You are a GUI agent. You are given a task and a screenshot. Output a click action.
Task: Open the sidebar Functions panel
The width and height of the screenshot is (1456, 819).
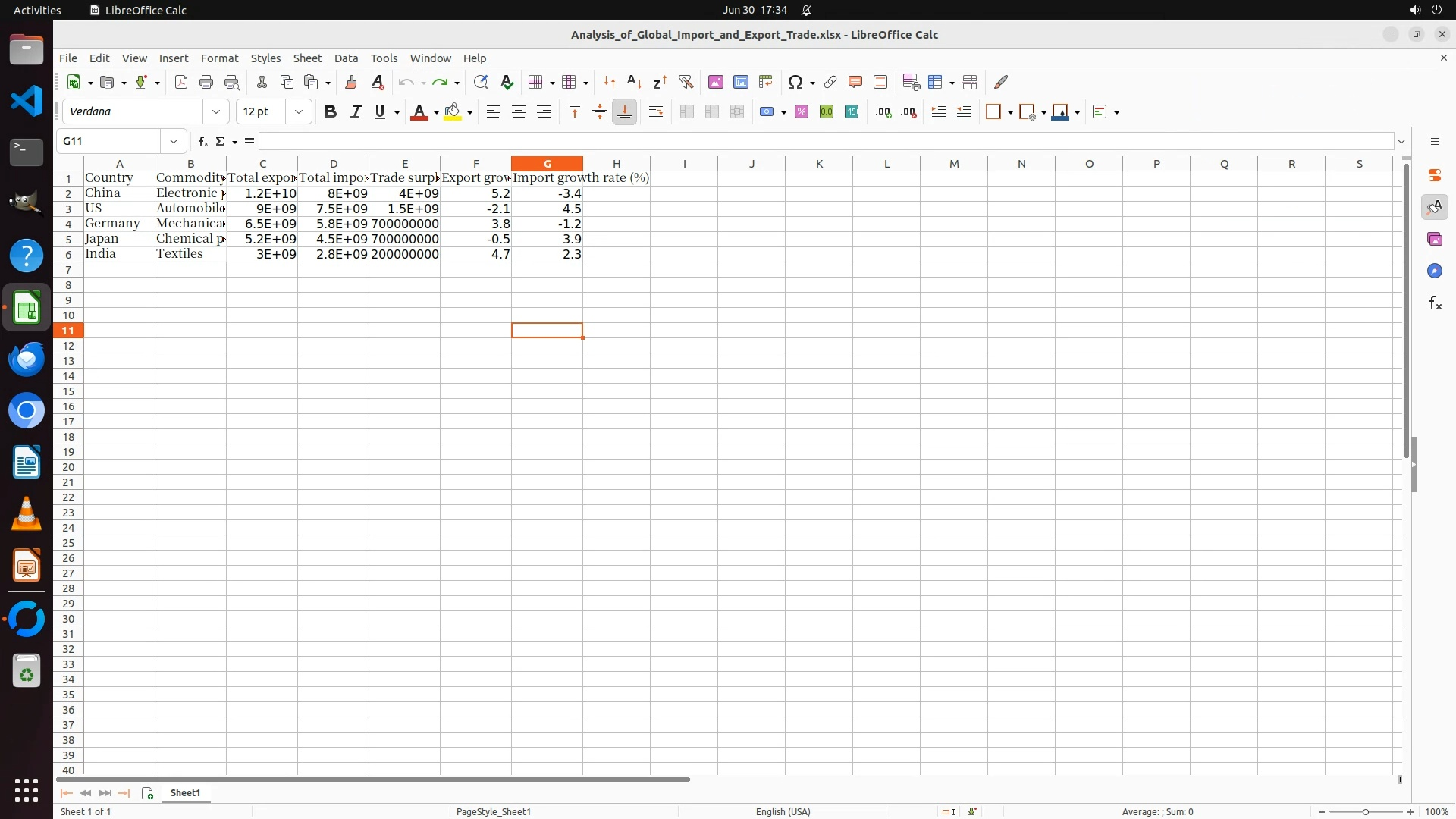coord(1435,303)
